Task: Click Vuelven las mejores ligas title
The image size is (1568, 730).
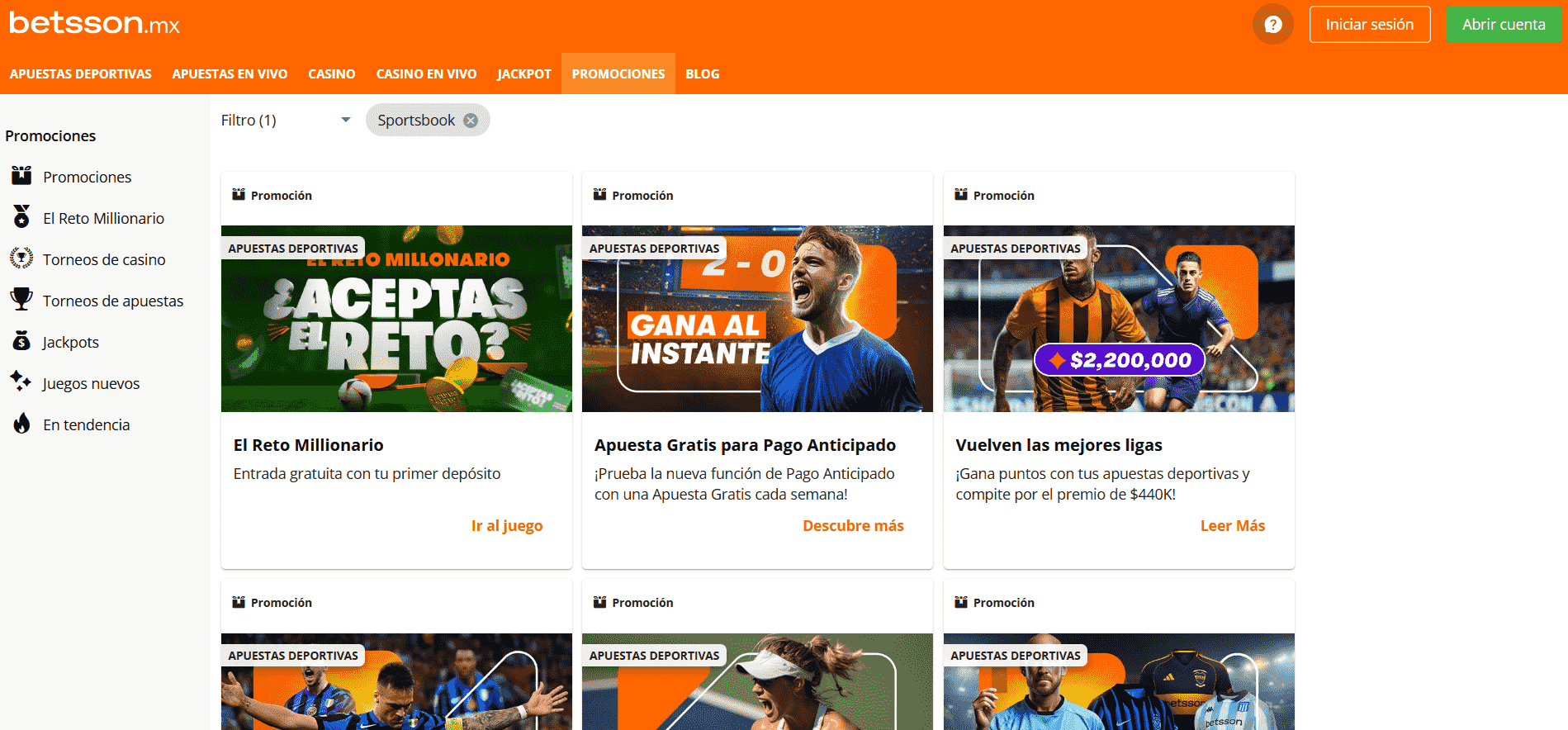Action: tap(1059, 445)
